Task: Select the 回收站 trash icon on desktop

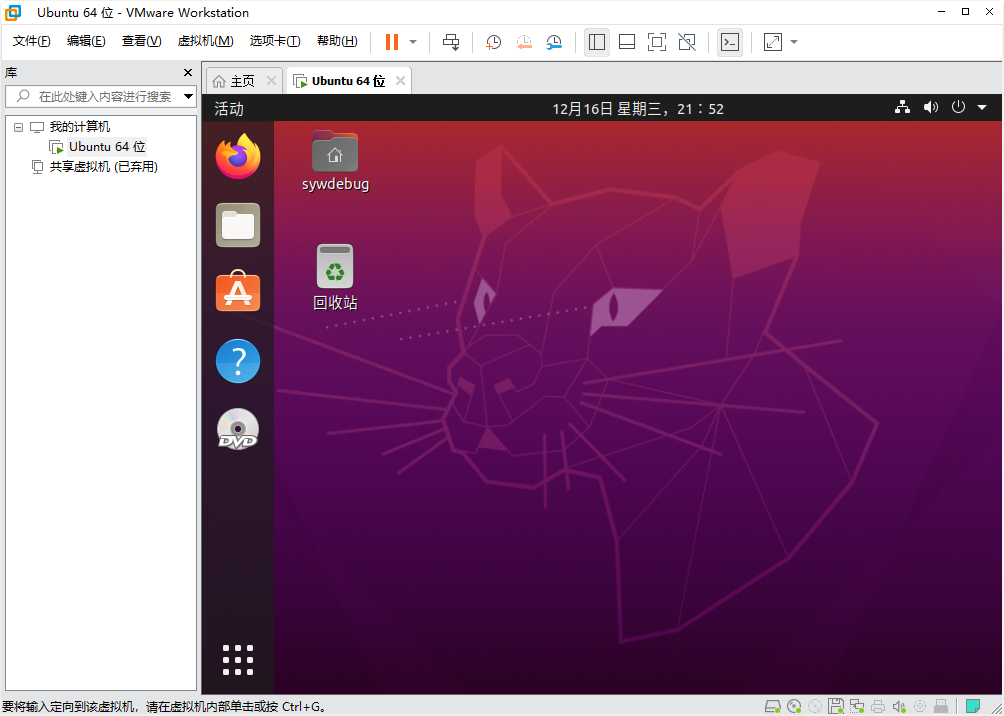Action: pyautogui.click(x=335, y=277)
